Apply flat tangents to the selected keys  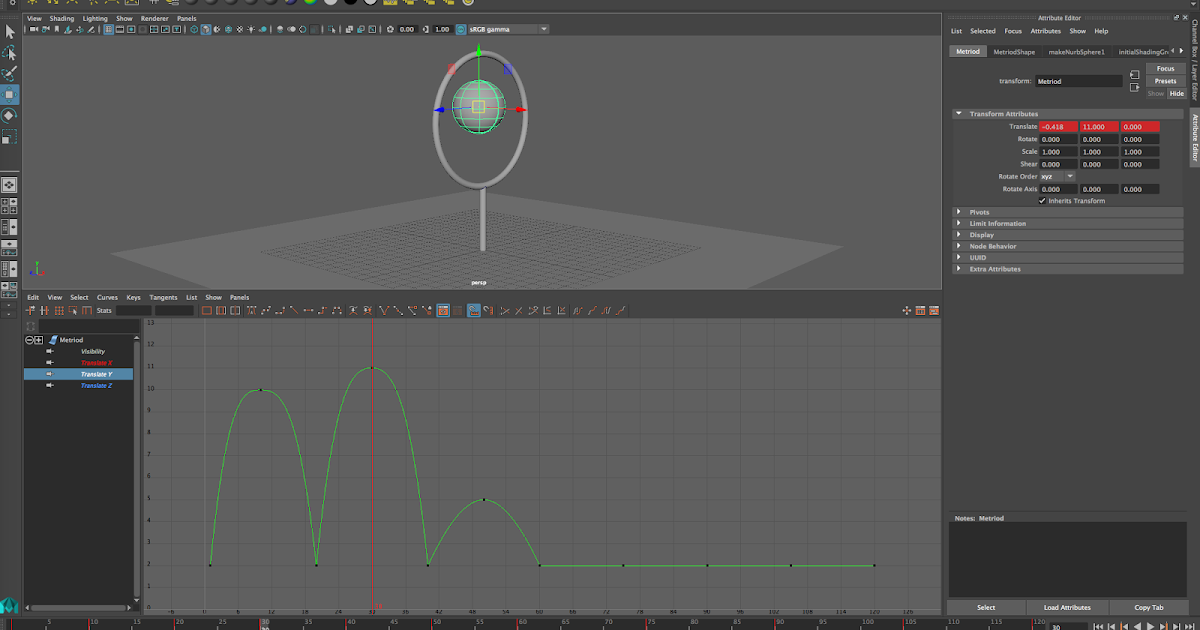coord(307,310)
